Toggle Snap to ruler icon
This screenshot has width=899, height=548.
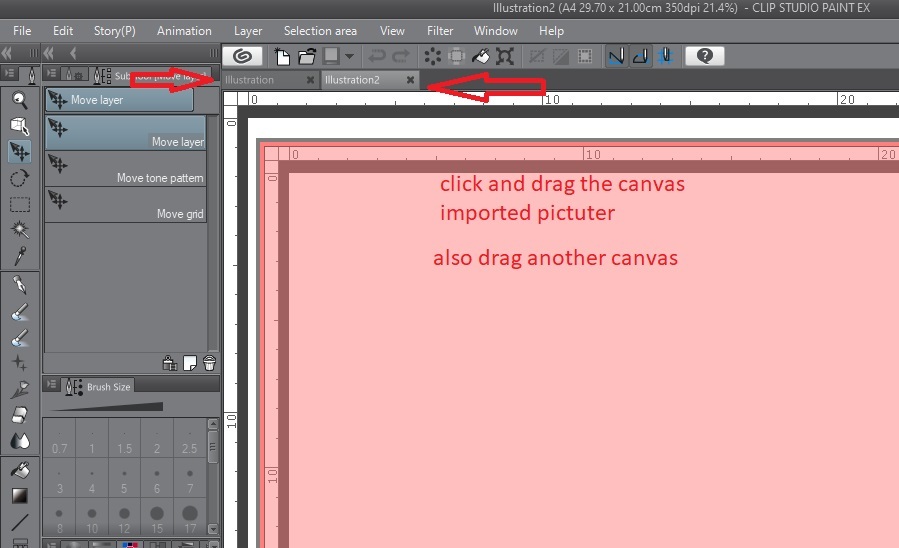tap(617, 56)
